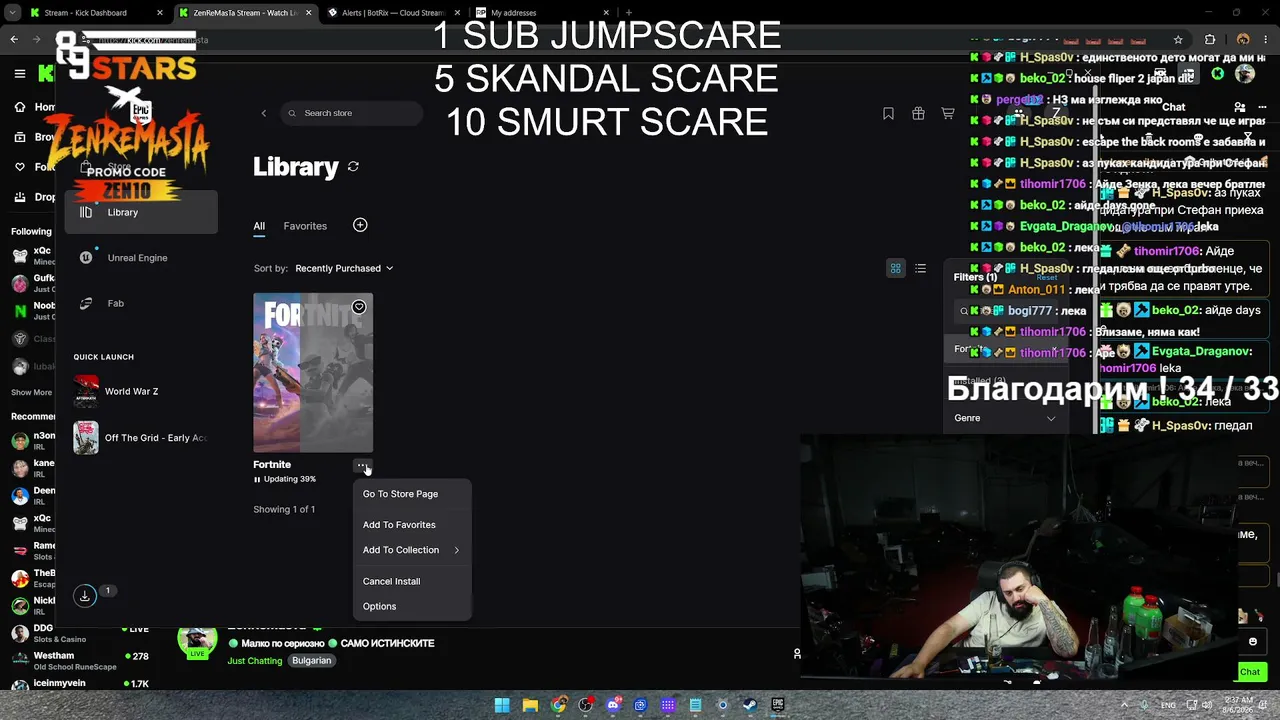
Task: Open the taskbar volume control
Action: click(x=1207, y=705)
